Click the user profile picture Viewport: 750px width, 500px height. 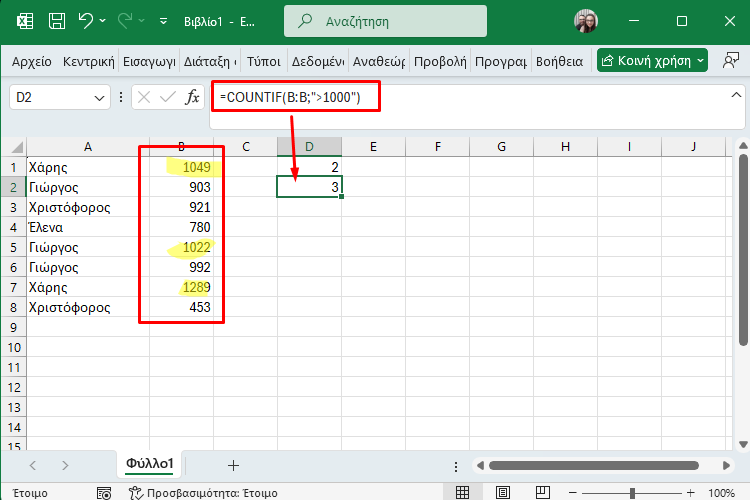click(x=586, y=21)
